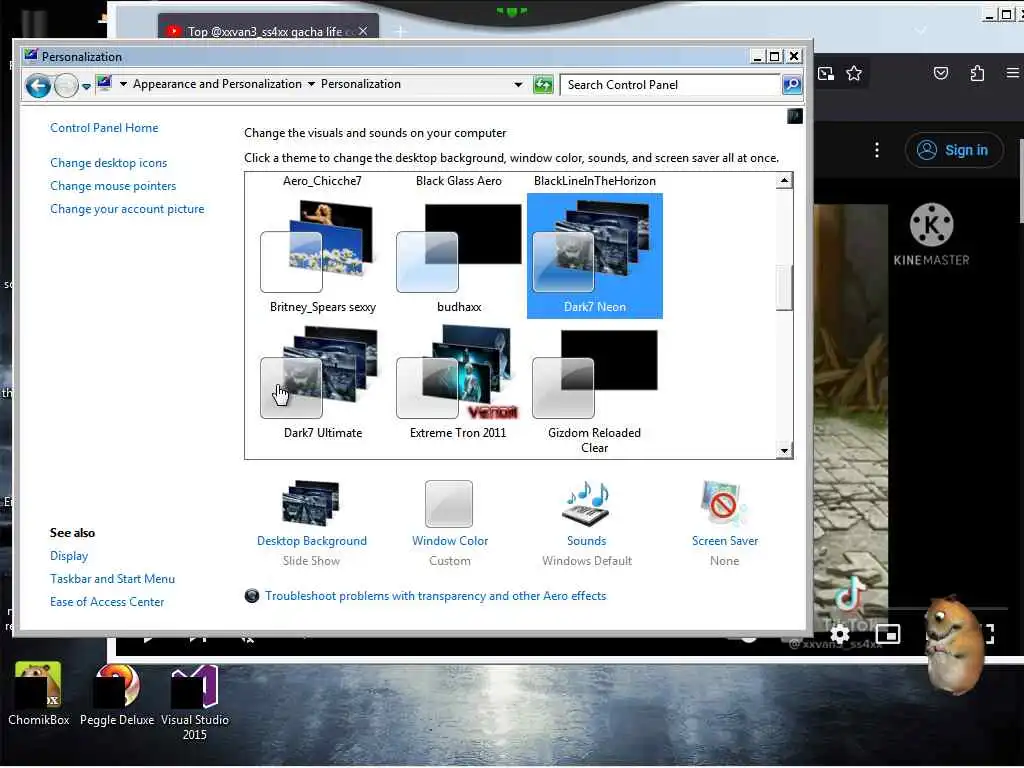Open Visual Studio 2015 desktop shortcut
Image resolution: width=1024 pixels, height=768 pixels.
pyautogui.click(x=195, y=703)
